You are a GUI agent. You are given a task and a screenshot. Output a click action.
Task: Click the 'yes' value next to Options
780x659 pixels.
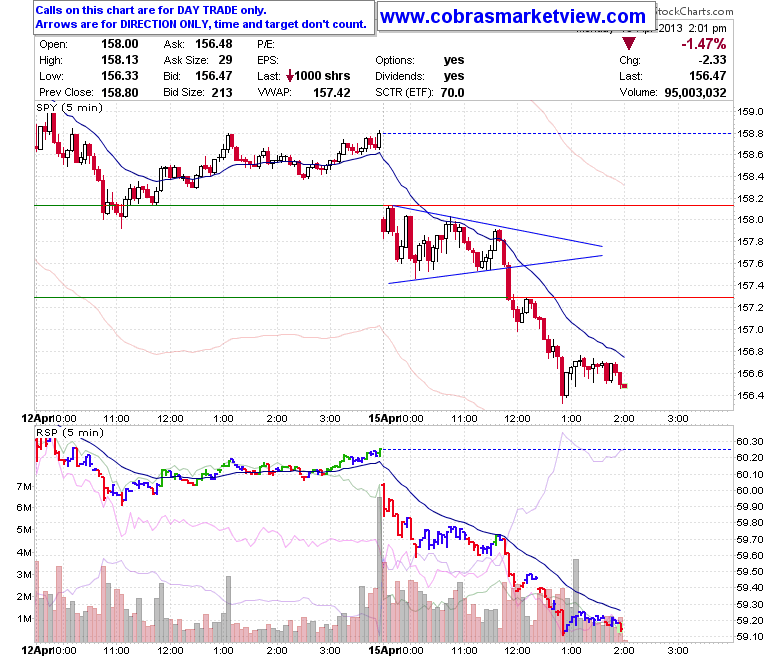[x=454, y=60]
